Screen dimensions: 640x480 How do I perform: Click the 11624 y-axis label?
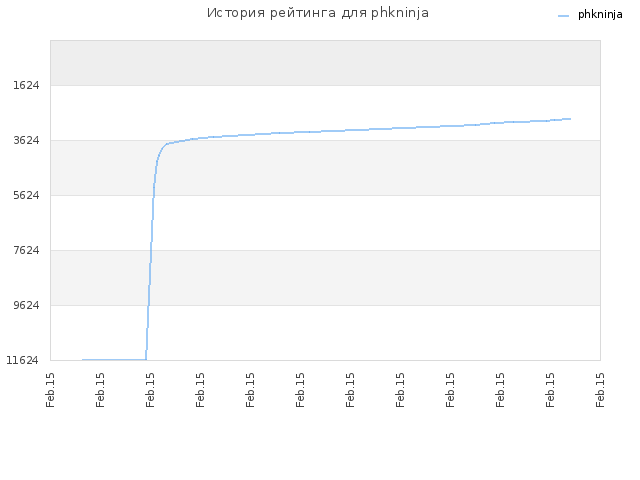[x=22, y=360]
